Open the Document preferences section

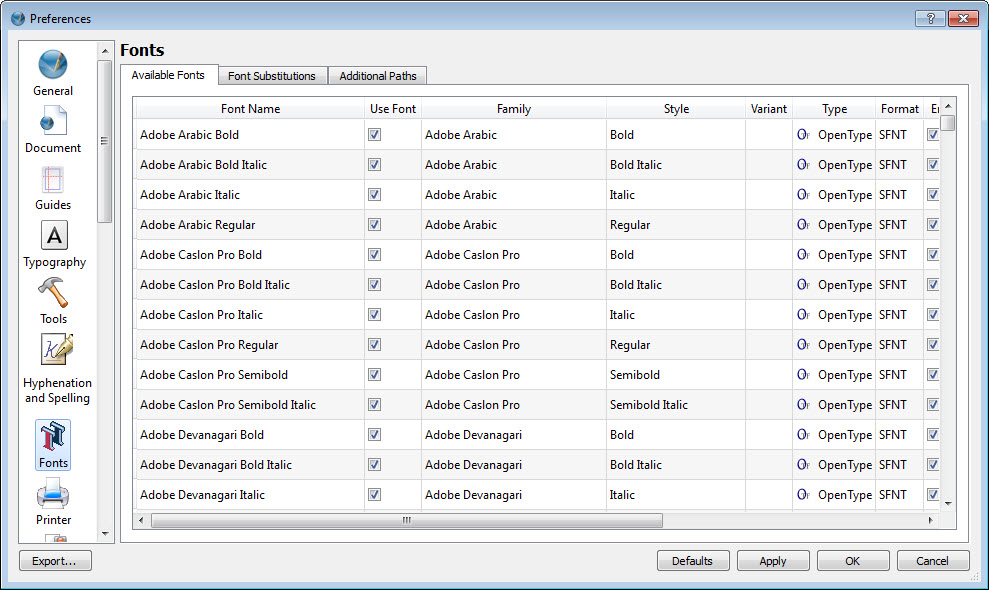[x=53, y=130]
